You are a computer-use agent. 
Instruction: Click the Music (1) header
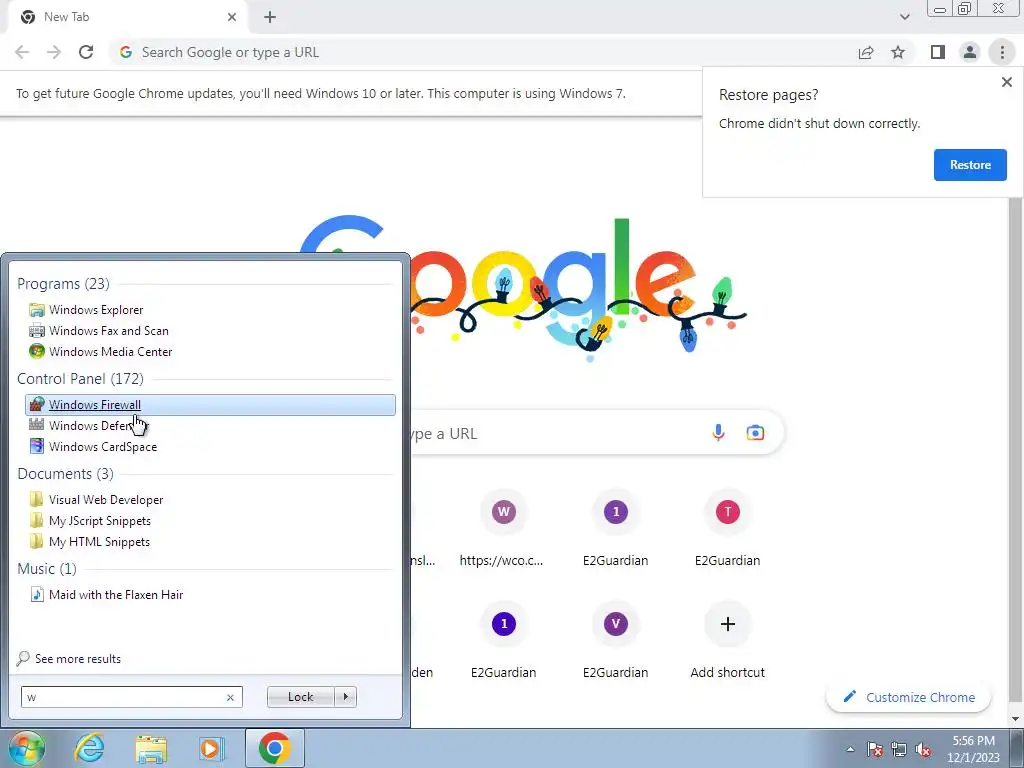(x=46, y=569)
